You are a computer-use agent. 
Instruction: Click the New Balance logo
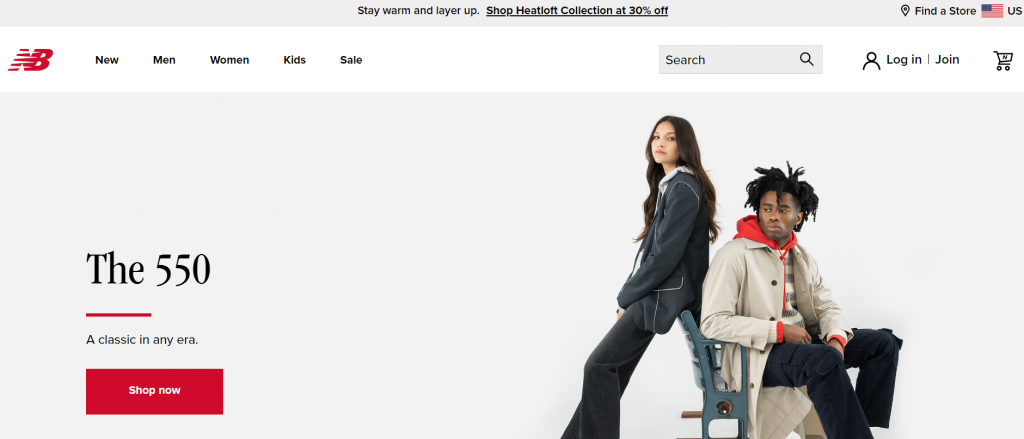click(x=31, y=59)
